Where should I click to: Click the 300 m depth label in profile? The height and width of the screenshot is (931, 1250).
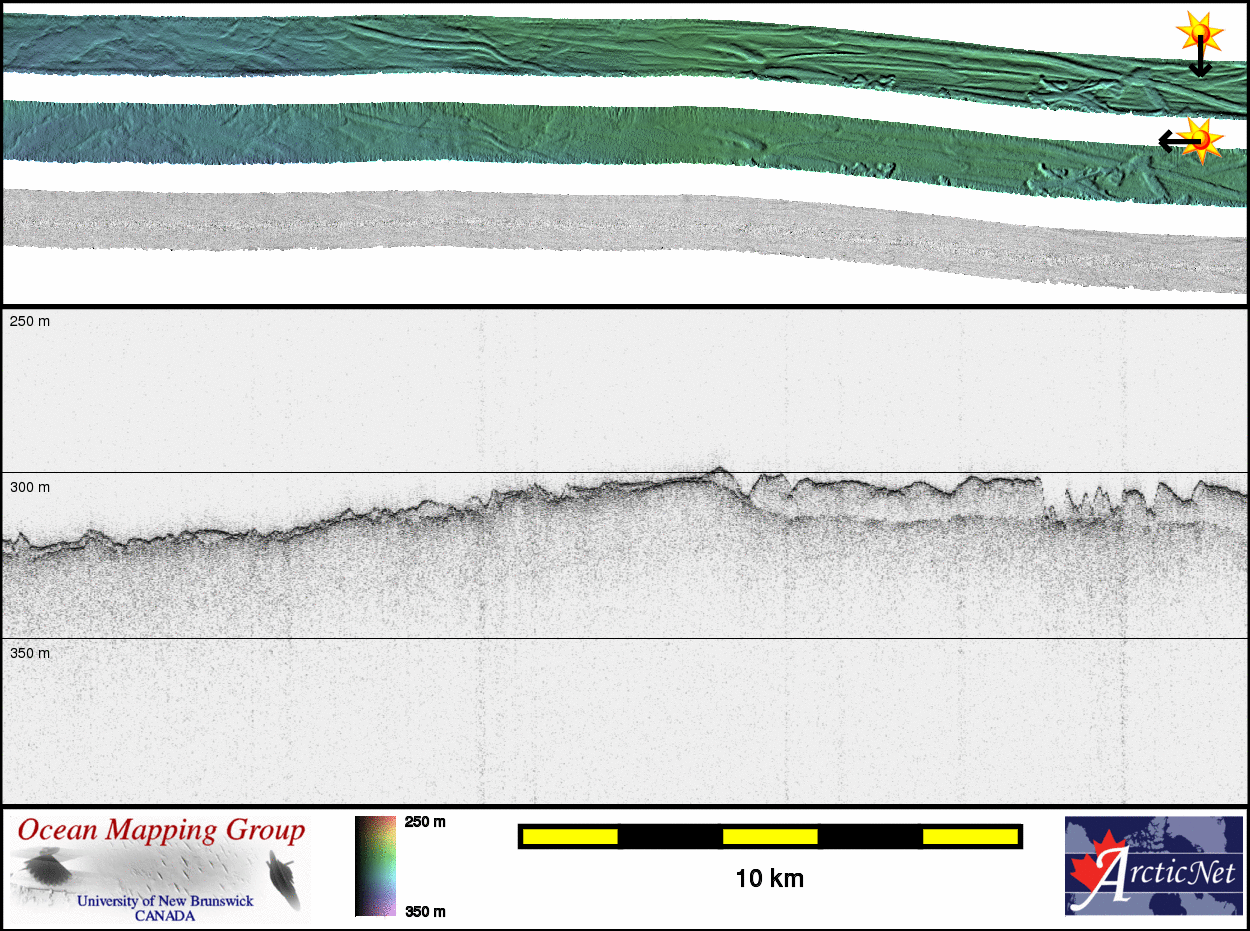click(30, 487)
